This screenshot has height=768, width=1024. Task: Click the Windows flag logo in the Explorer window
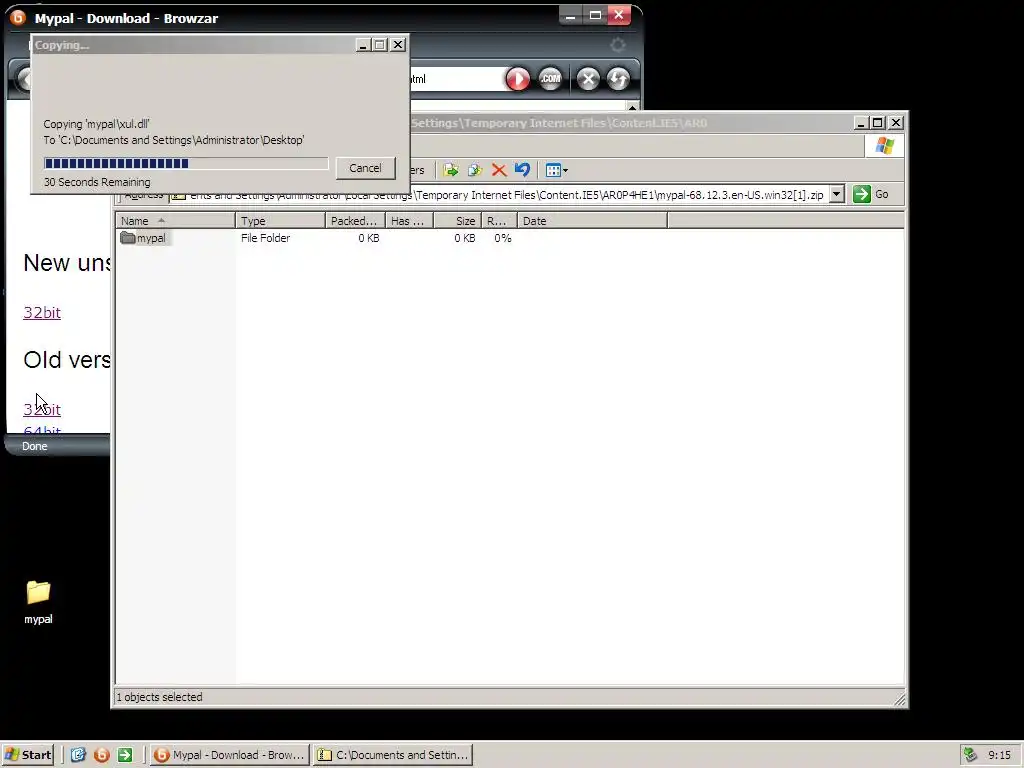pos(885,146)
